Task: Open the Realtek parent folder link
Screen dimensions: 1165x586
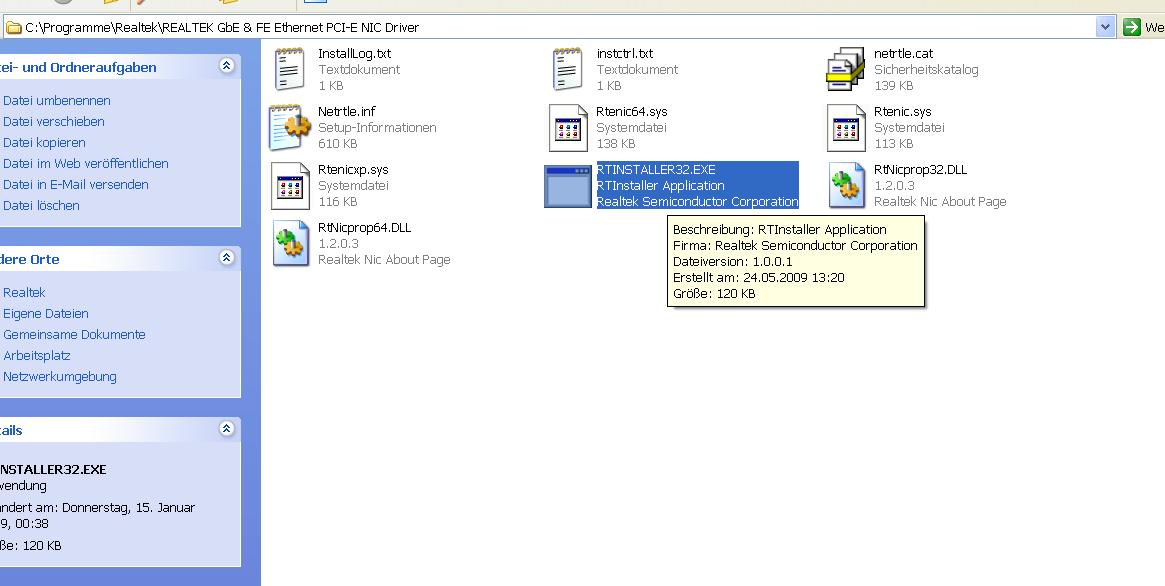Action: coord(24,293)
